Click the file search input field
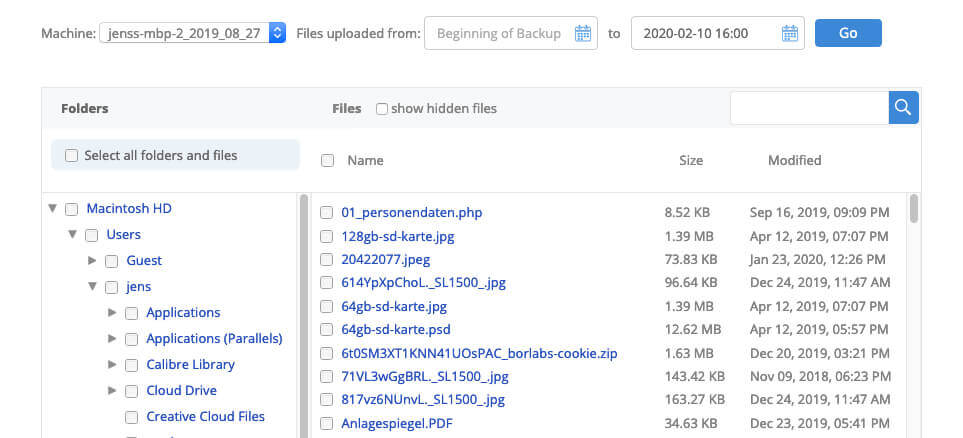Viewport: 963px width, 438px height. coord(809,108)
